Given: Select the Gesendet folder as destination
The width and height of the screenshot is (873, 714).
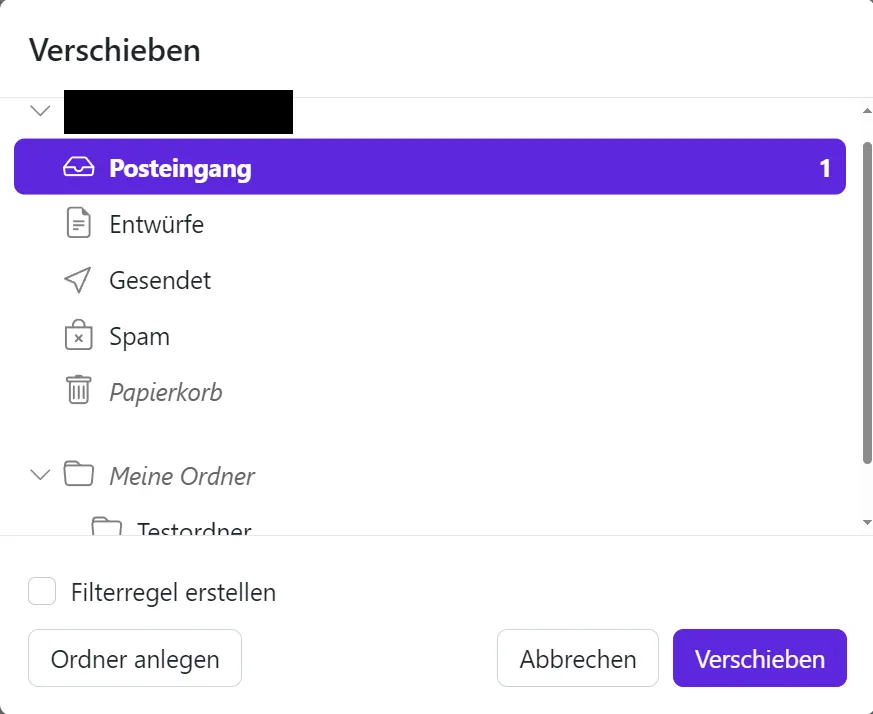Looking at the screenshot, I should (160, 280).
